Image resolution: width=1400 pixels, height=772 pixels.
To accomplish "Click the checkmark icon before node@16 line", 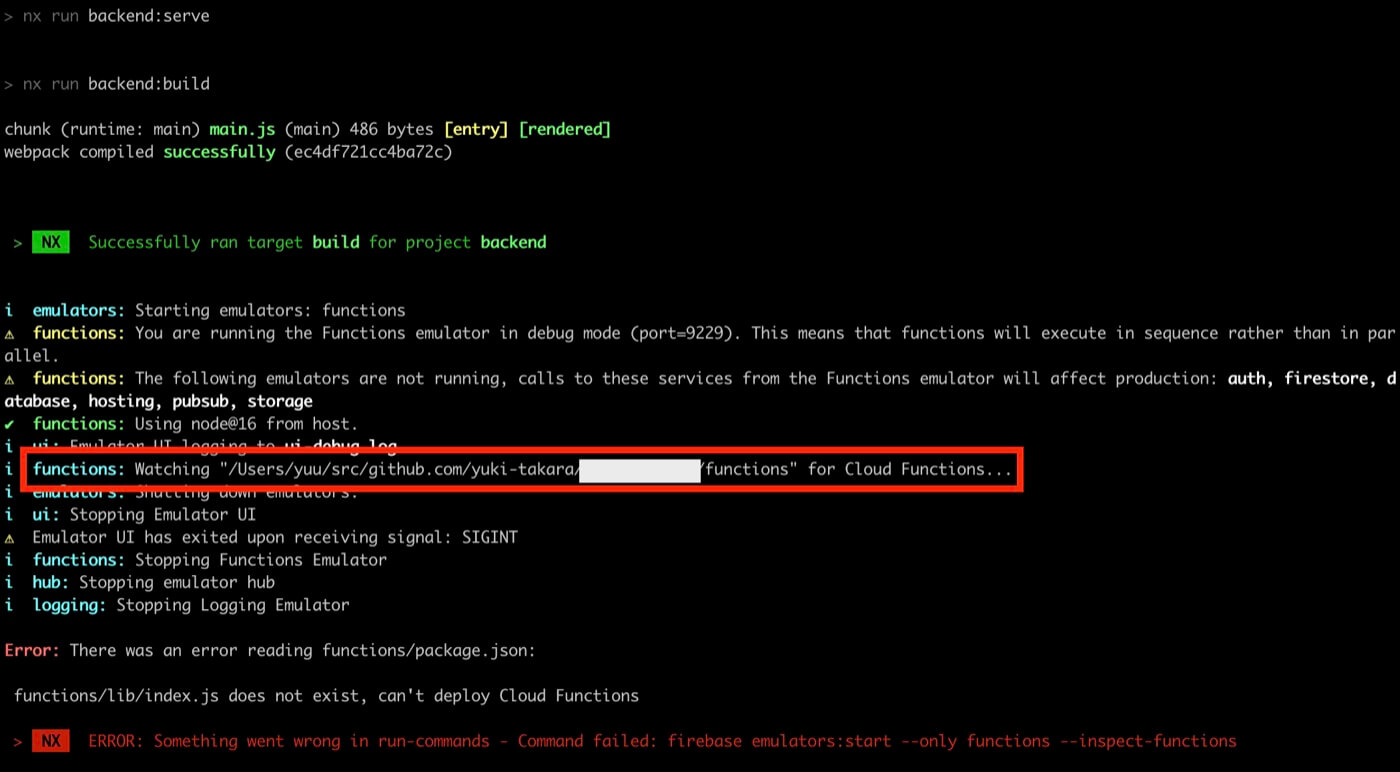I will 9,423.
